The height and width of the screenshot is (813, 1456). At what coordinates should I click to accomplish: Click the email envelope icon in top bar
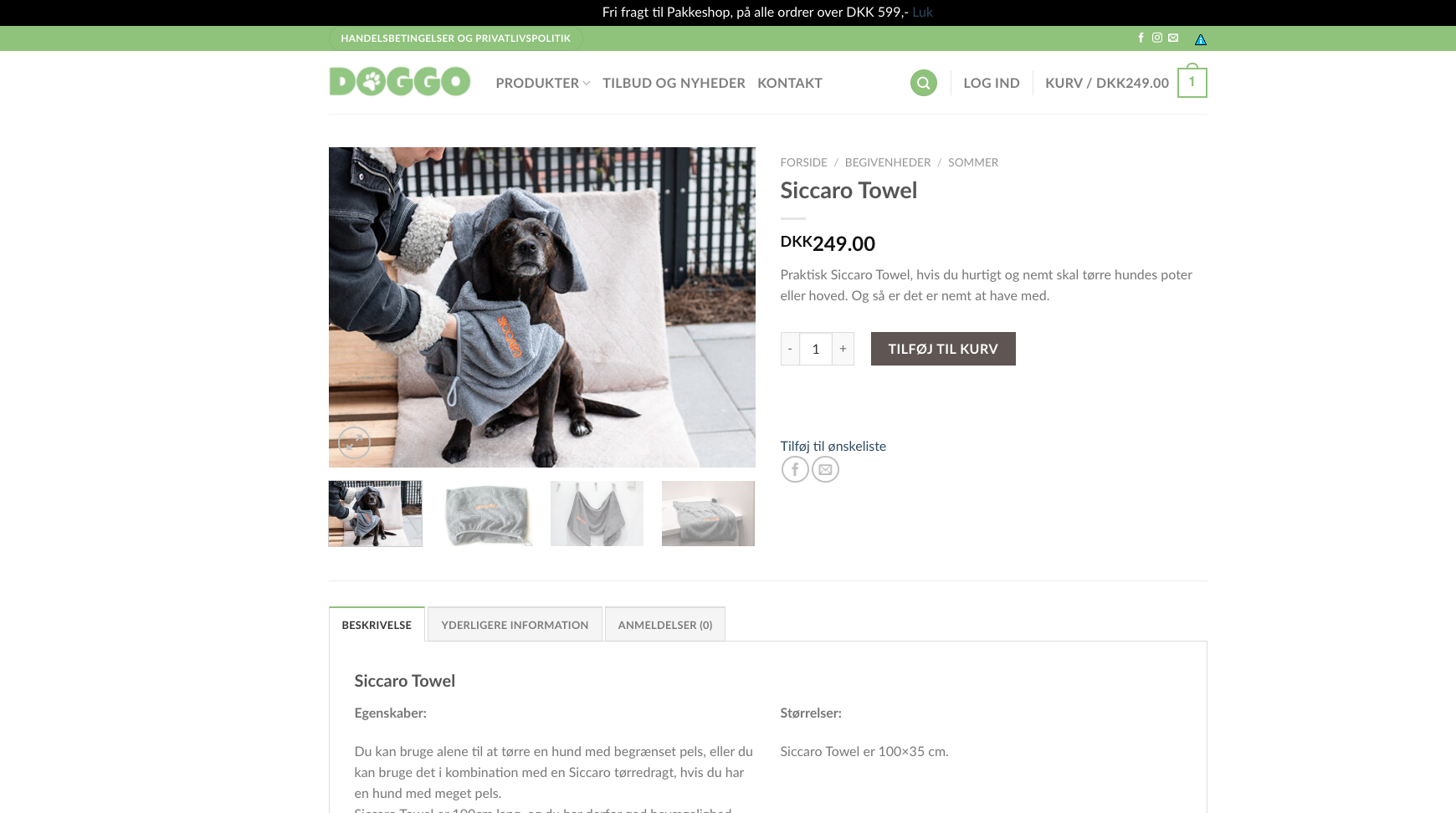1173,38
